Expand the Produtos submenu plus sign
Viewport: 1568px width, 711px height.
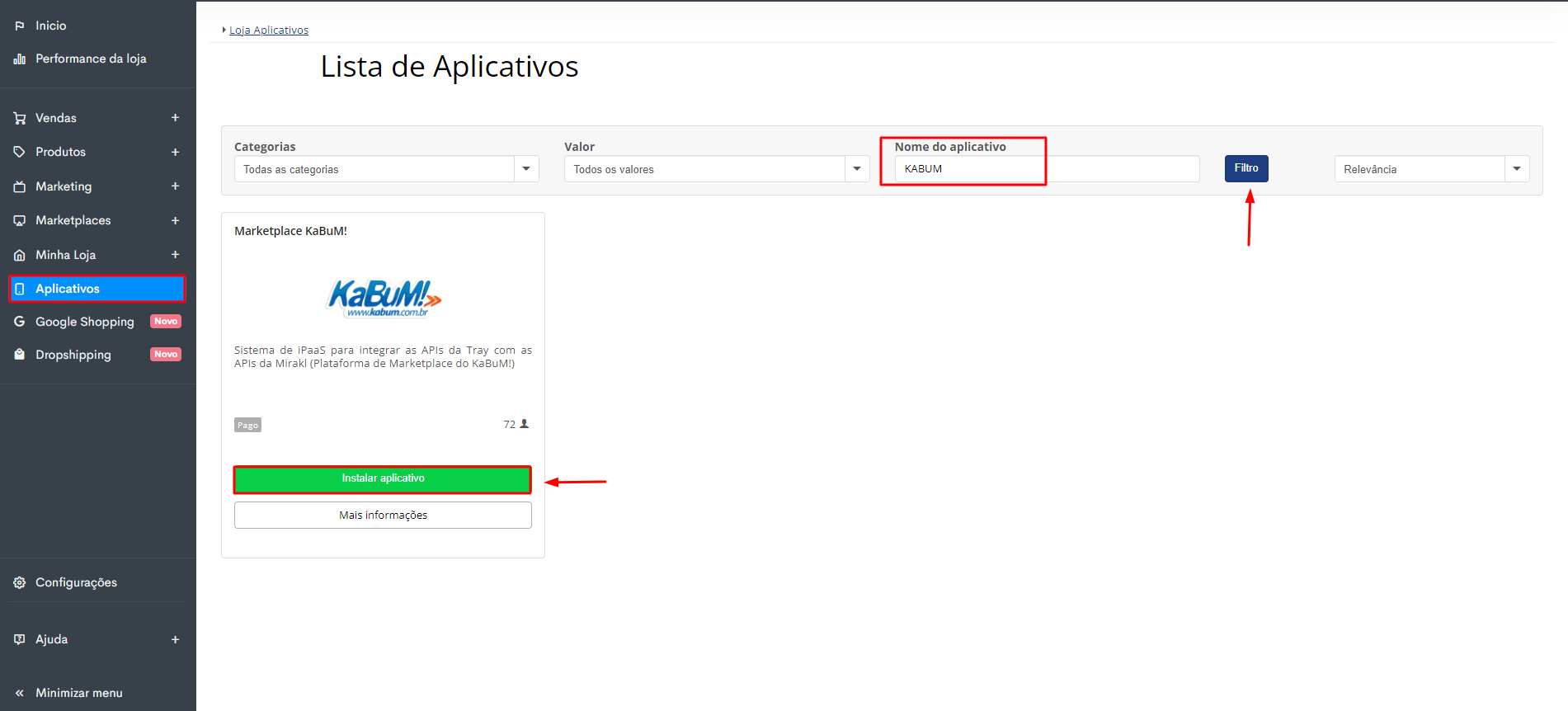click(175, 153)
